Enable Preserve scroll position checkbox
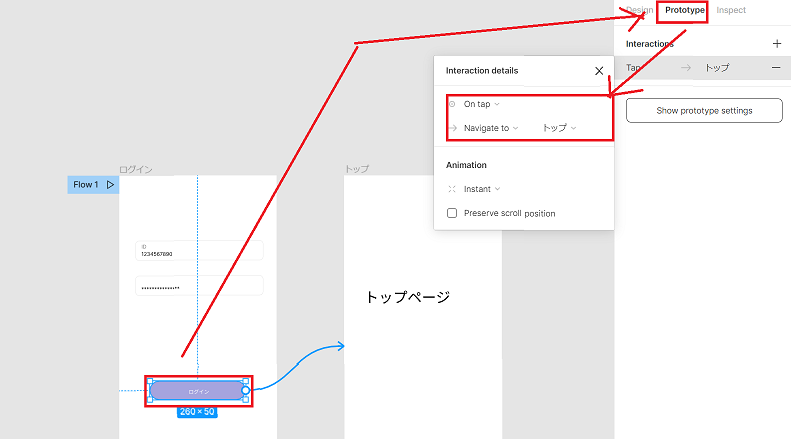The width and height of the screenshot is (791, 439). (452, 213)
